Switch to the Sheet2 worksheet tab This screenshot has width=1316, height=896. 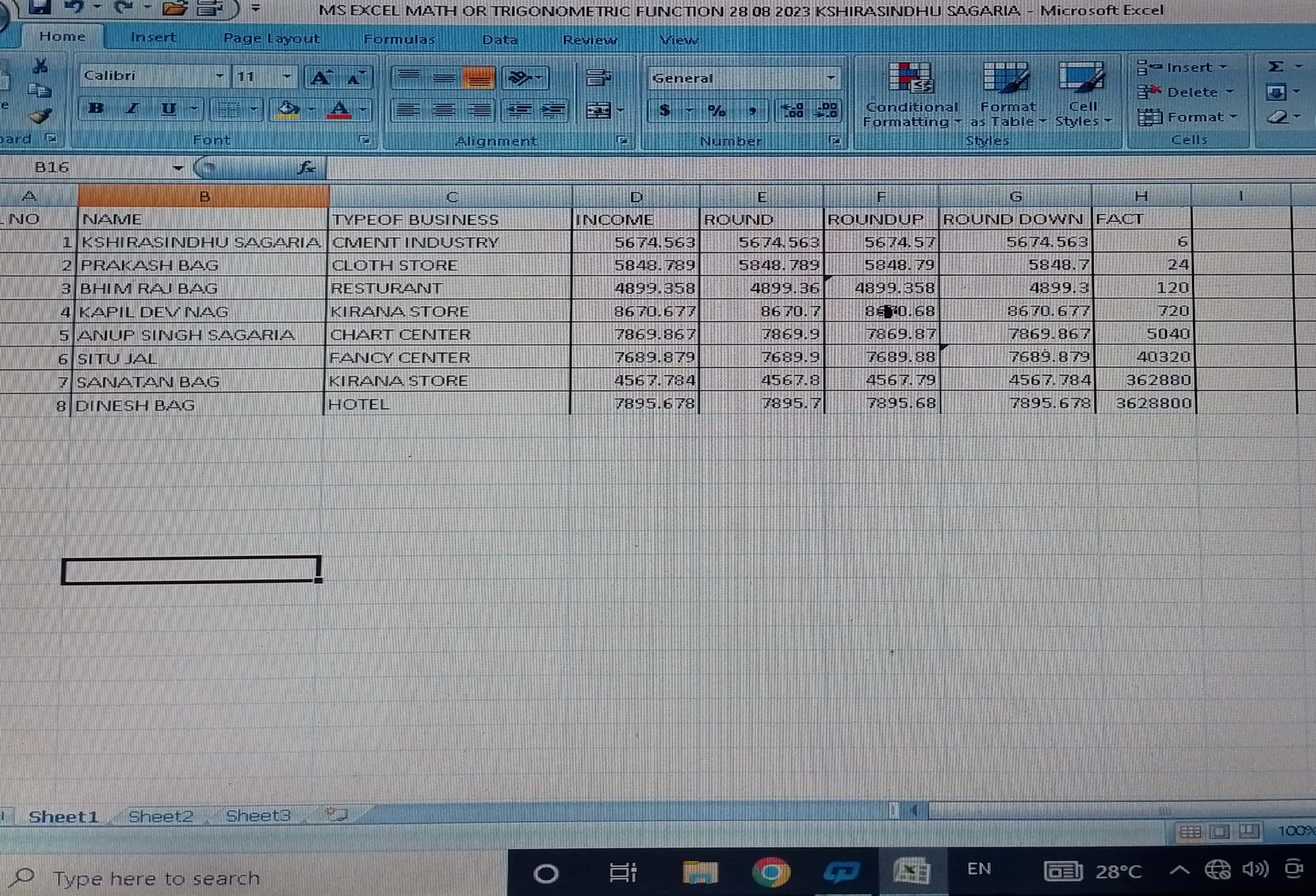point(161,816)
